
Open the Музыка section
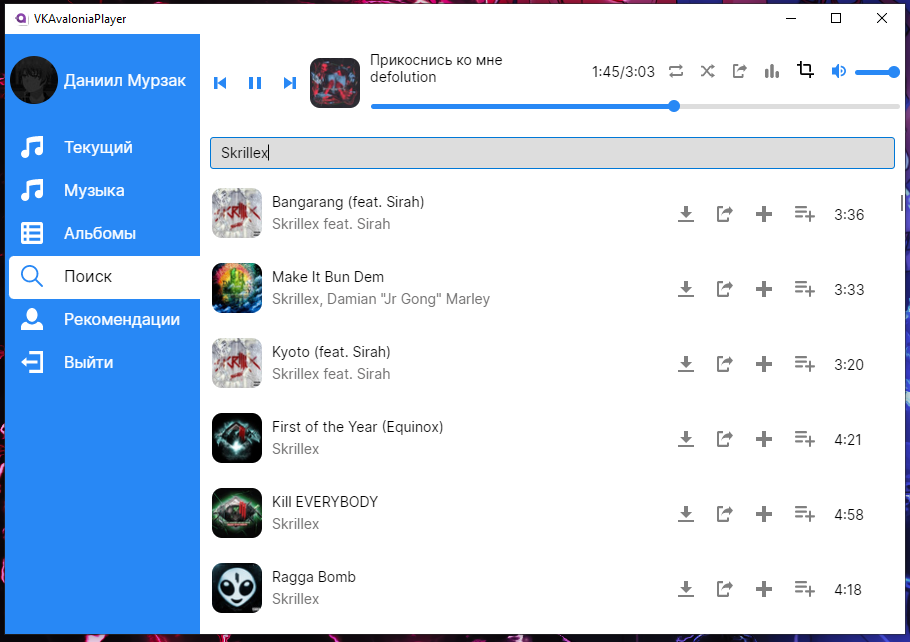coord(104,190)
